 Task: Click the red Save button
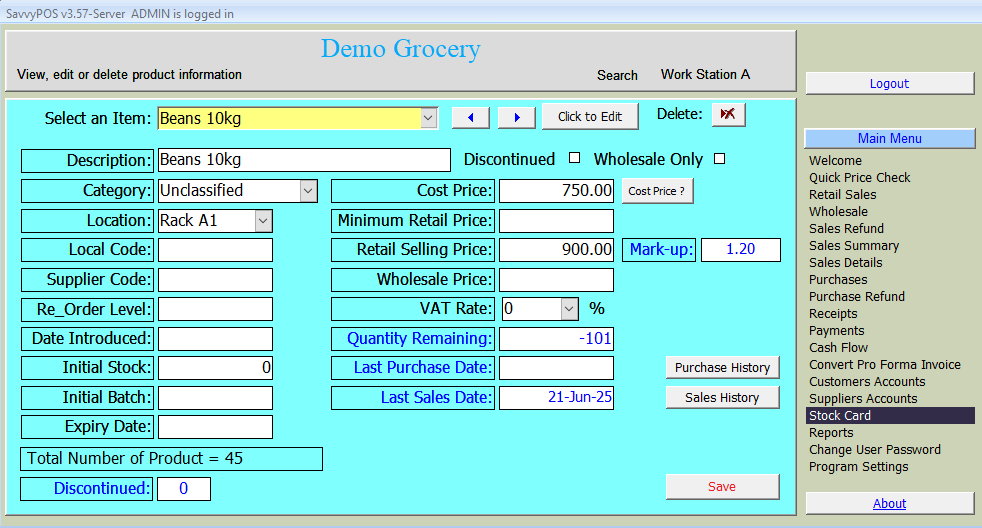(722, 487)
